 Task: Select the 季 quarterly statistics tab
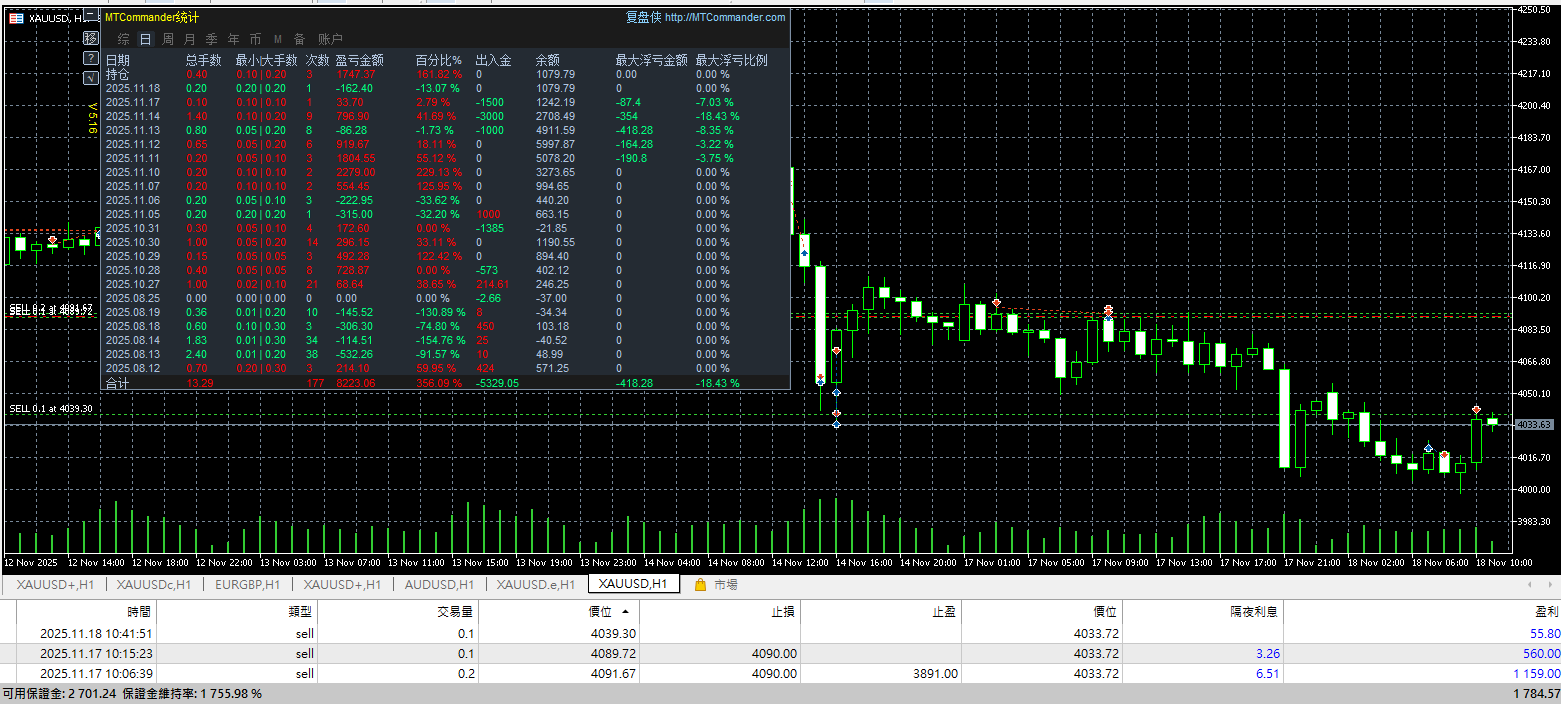(x=211, y=39)
